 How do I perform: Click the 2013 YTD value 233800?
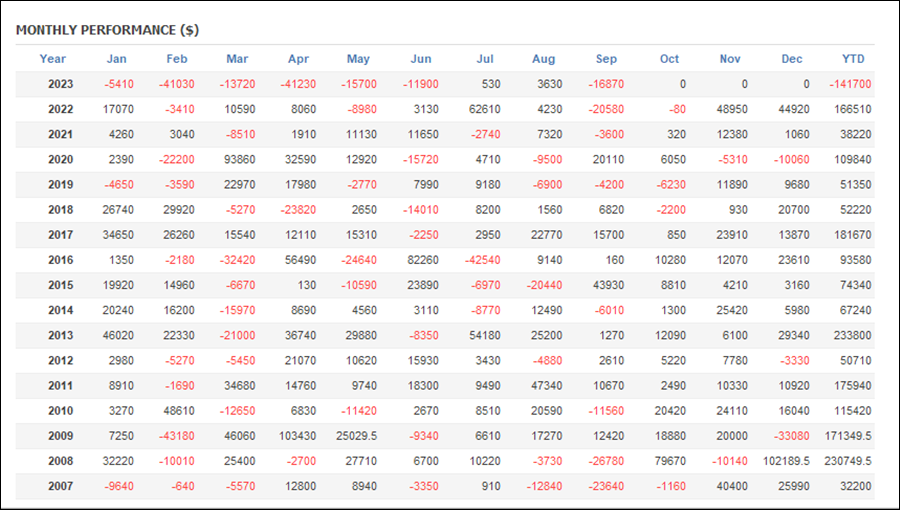click(x=853, y=336)
